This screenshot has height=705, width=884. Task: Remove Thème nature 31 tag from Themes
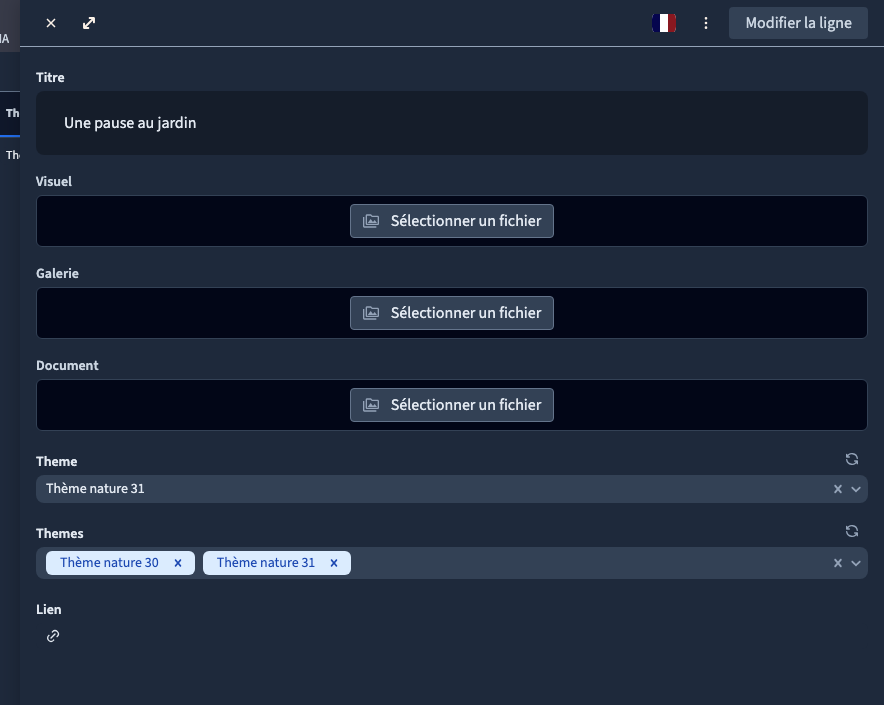334,563
